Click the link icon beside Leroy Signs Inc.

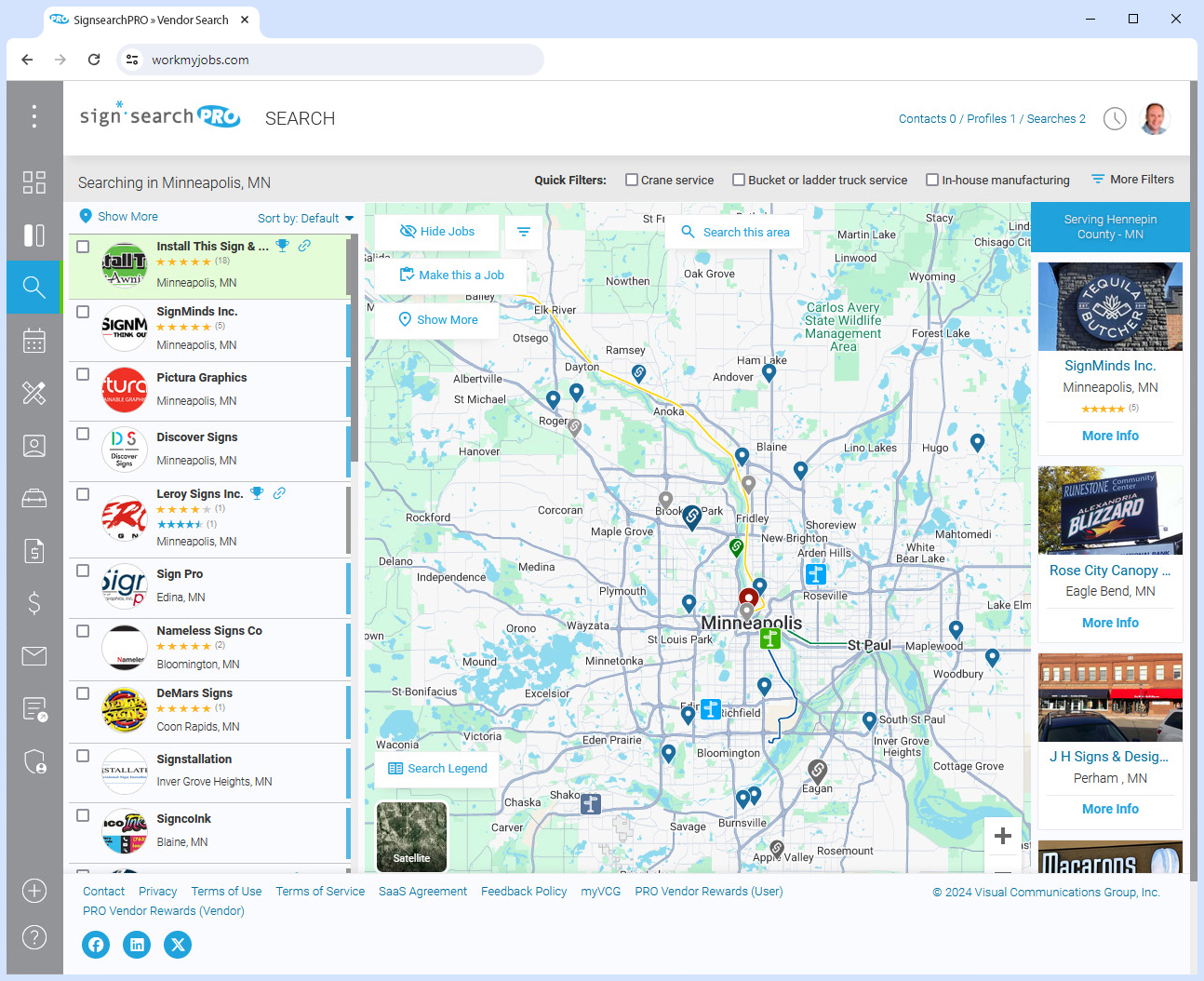click(x=279, y=493)
